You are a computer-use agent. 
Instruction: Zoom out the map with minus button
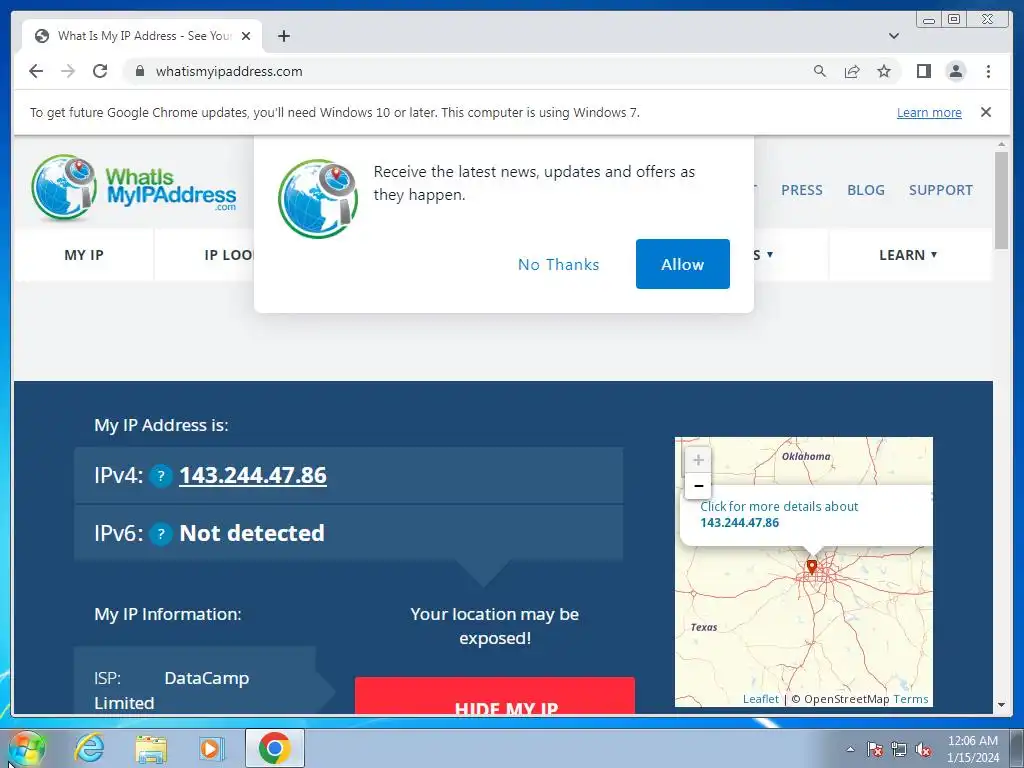tap(698, 486)
